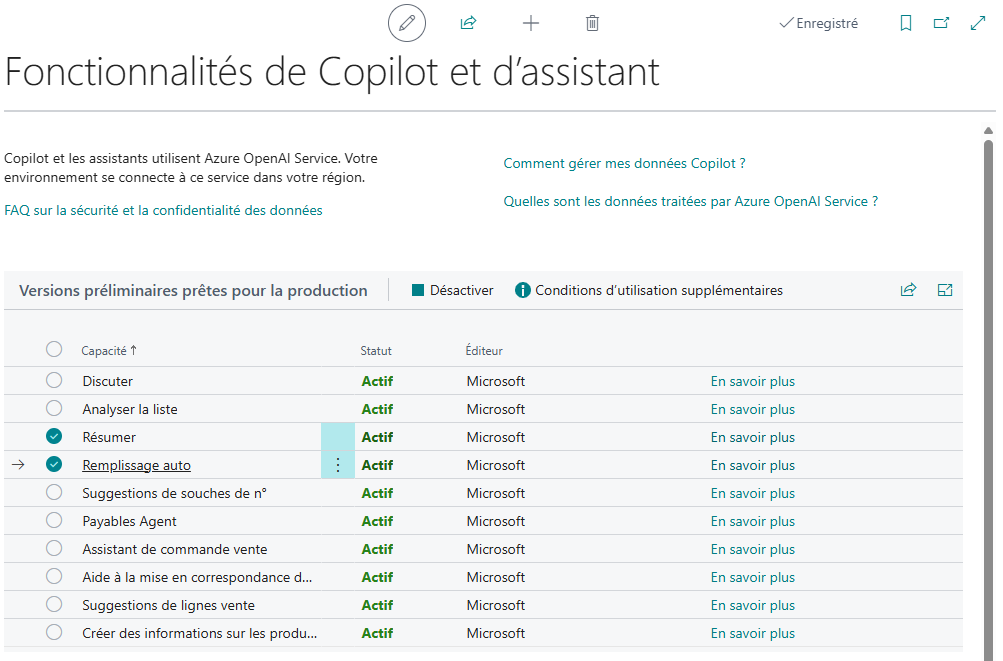Open page in new window icon

tap(941, 23)
